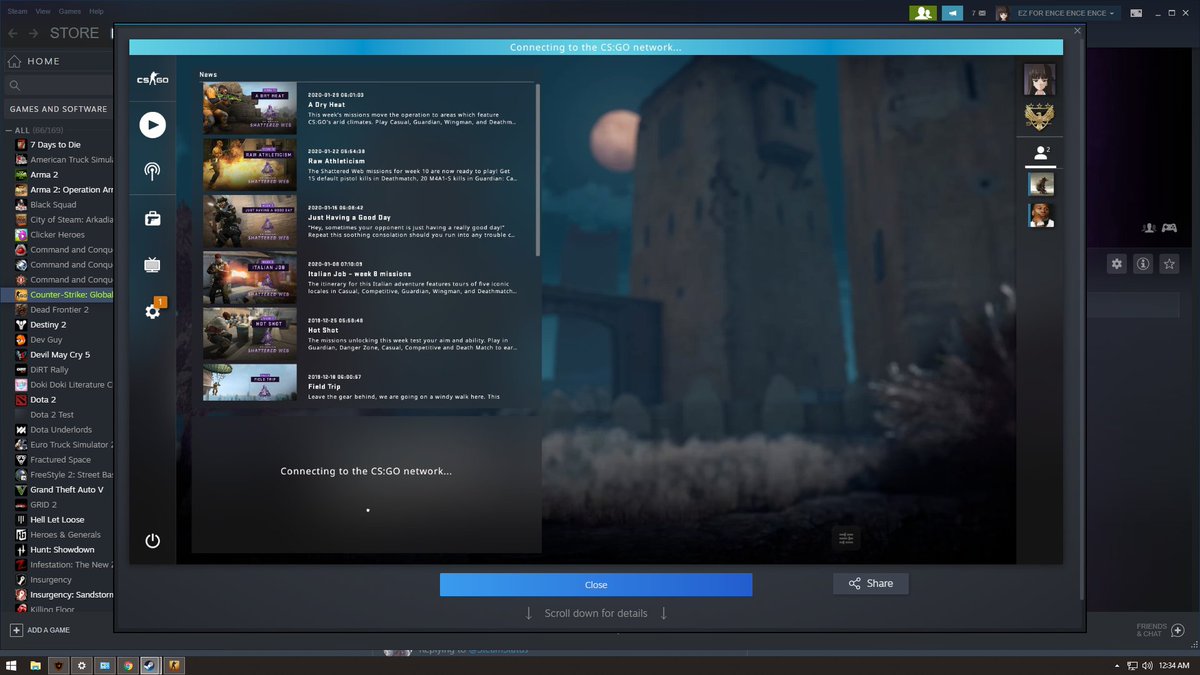Select Black Squad in library
Screen dimensions: 1200x675
pos(53,205)
